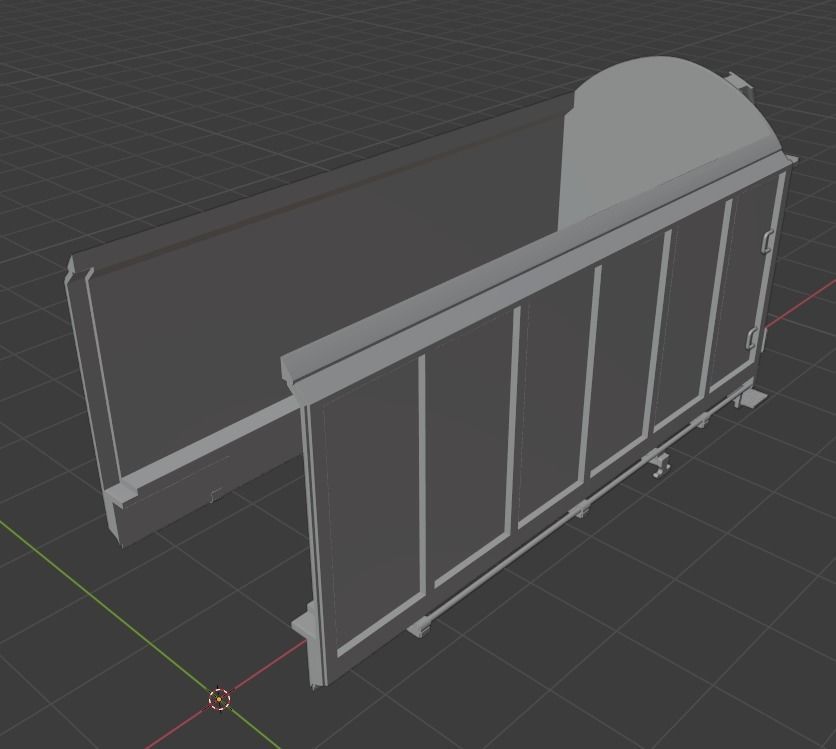
Task: Select the lower door handle on the side wall
Action: (x=751, y=339)
